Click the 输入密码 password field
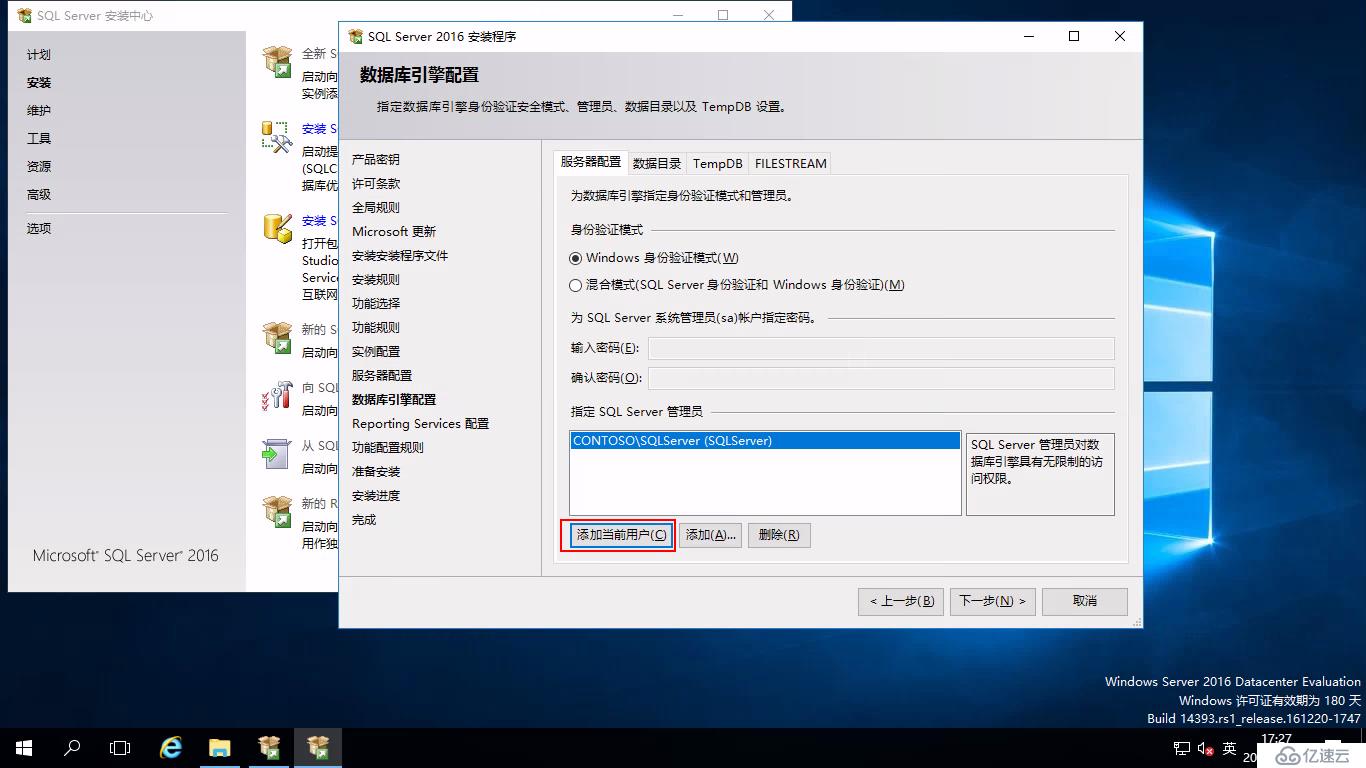The height and width of the screenshot is (768, 1366). click(881, 348)
